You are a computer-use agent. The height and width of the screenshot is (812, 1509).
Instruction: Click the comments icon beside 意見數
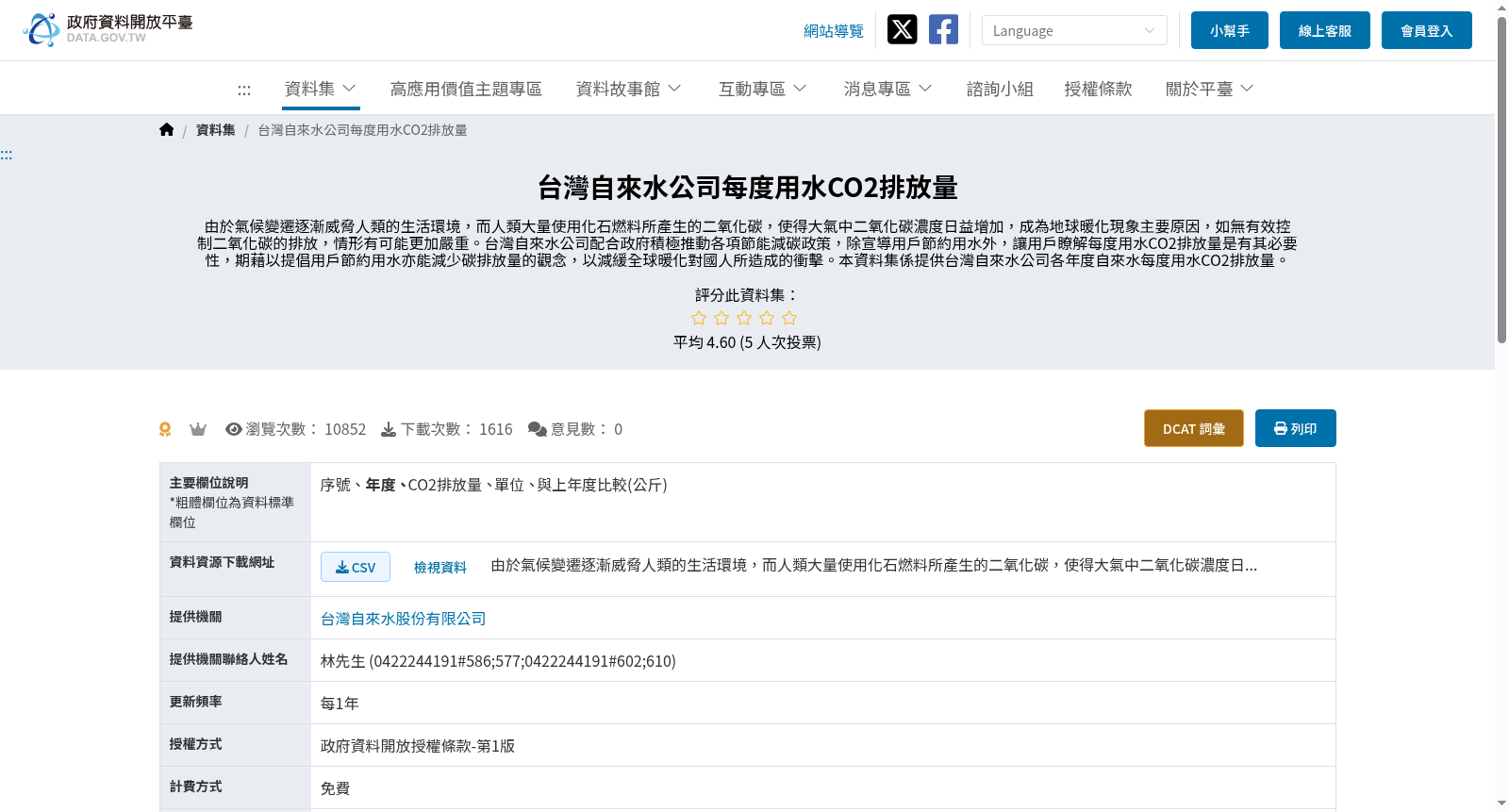[x=538, y=429]
